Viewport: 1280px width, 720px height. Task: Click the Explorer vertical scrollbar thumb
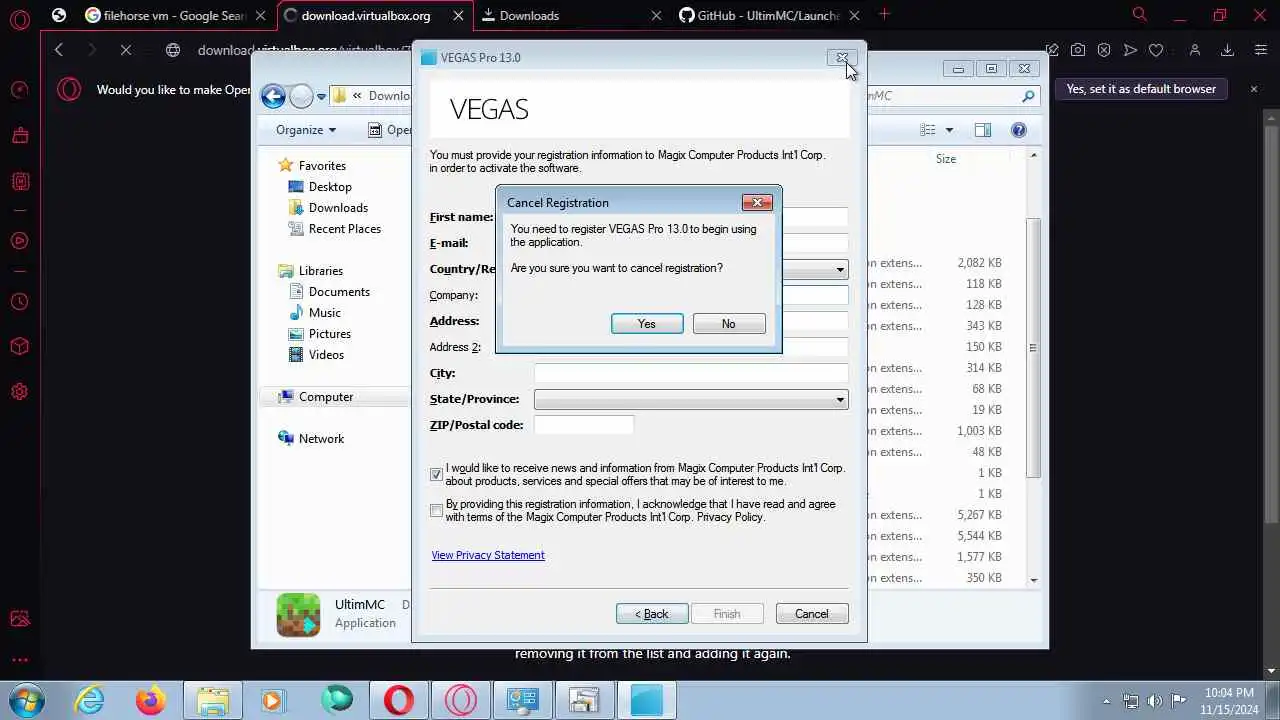tap(1033, 347)
